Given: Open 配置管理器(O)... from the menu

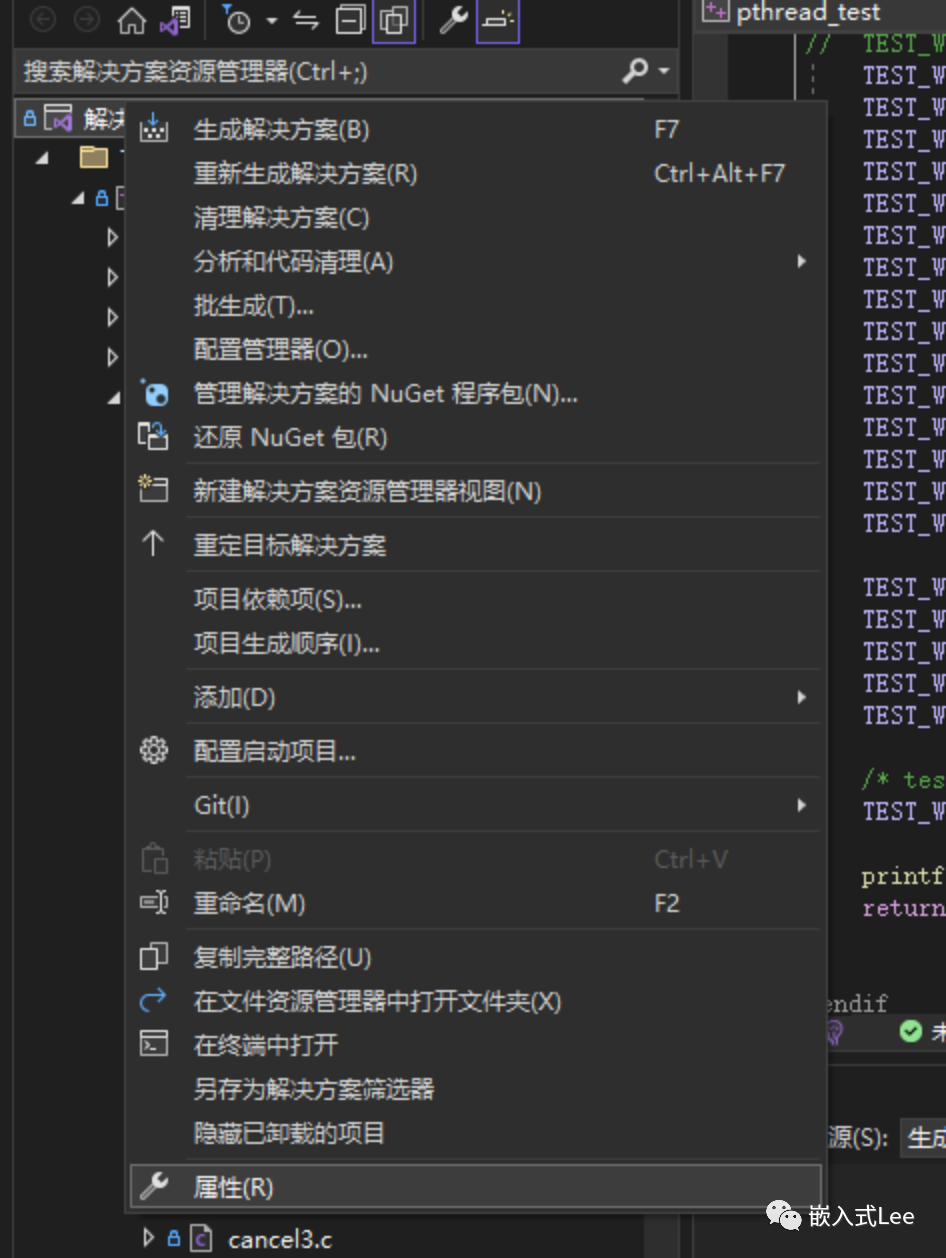Looking at the screenshot, I should click(x=475, y=349).
